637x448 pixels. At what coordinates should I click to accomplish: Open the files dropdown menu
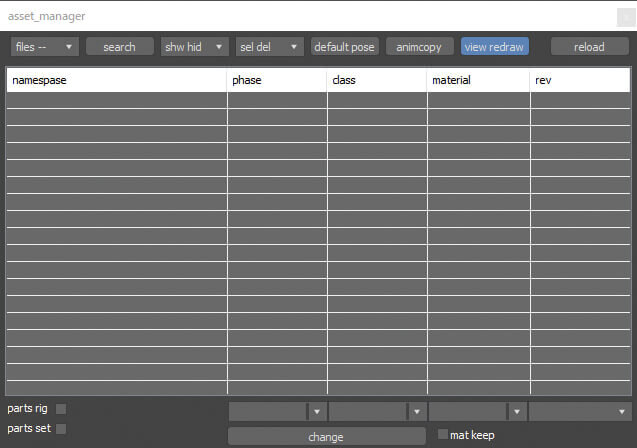[45, 47]
